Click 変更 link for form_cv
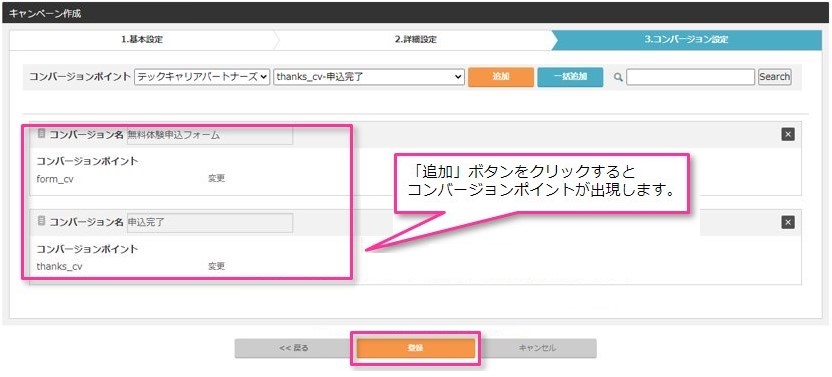 click(216, 178)
